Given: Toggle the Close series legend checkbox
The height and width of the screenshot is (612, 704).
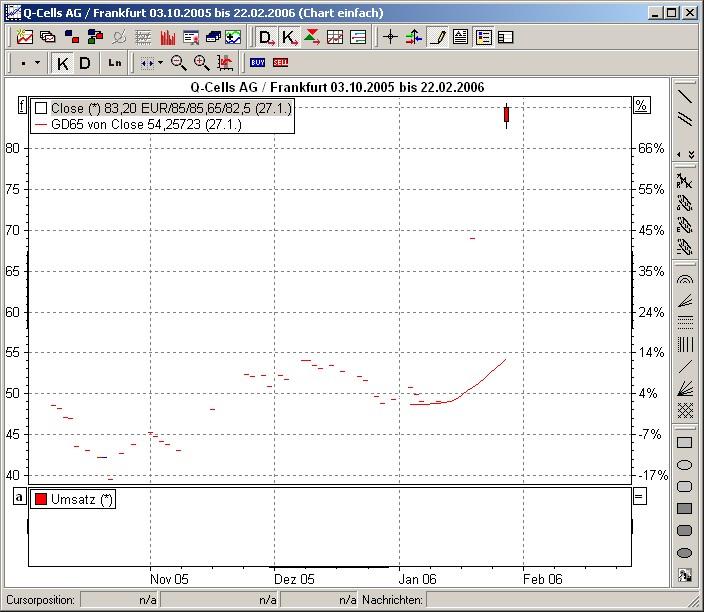Looking at the screenshot, I should point(41,108).
